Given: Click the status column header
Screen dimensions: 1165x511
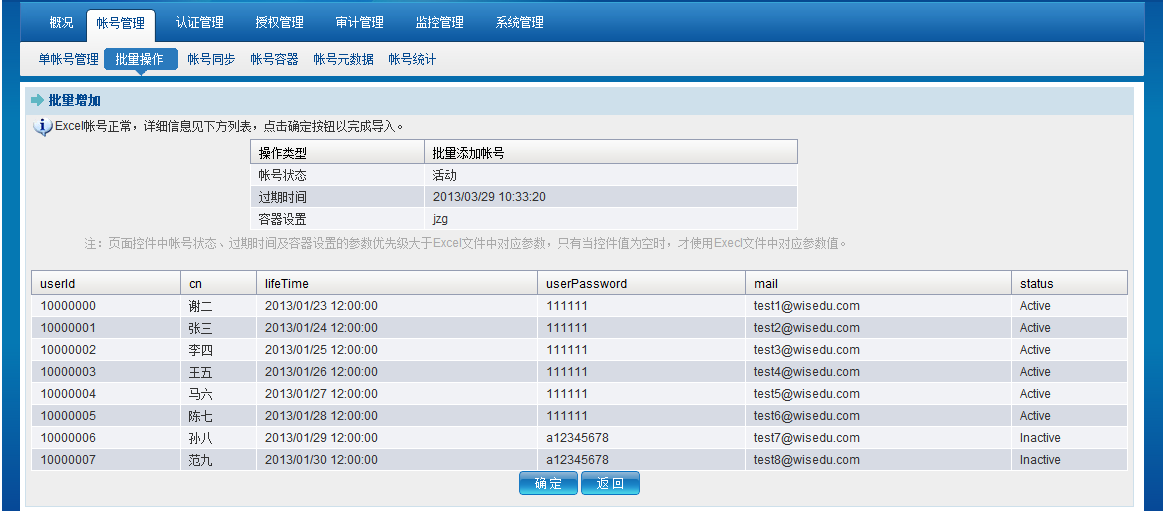Looking at the screenshot, I should click(x=1036, y=283).
